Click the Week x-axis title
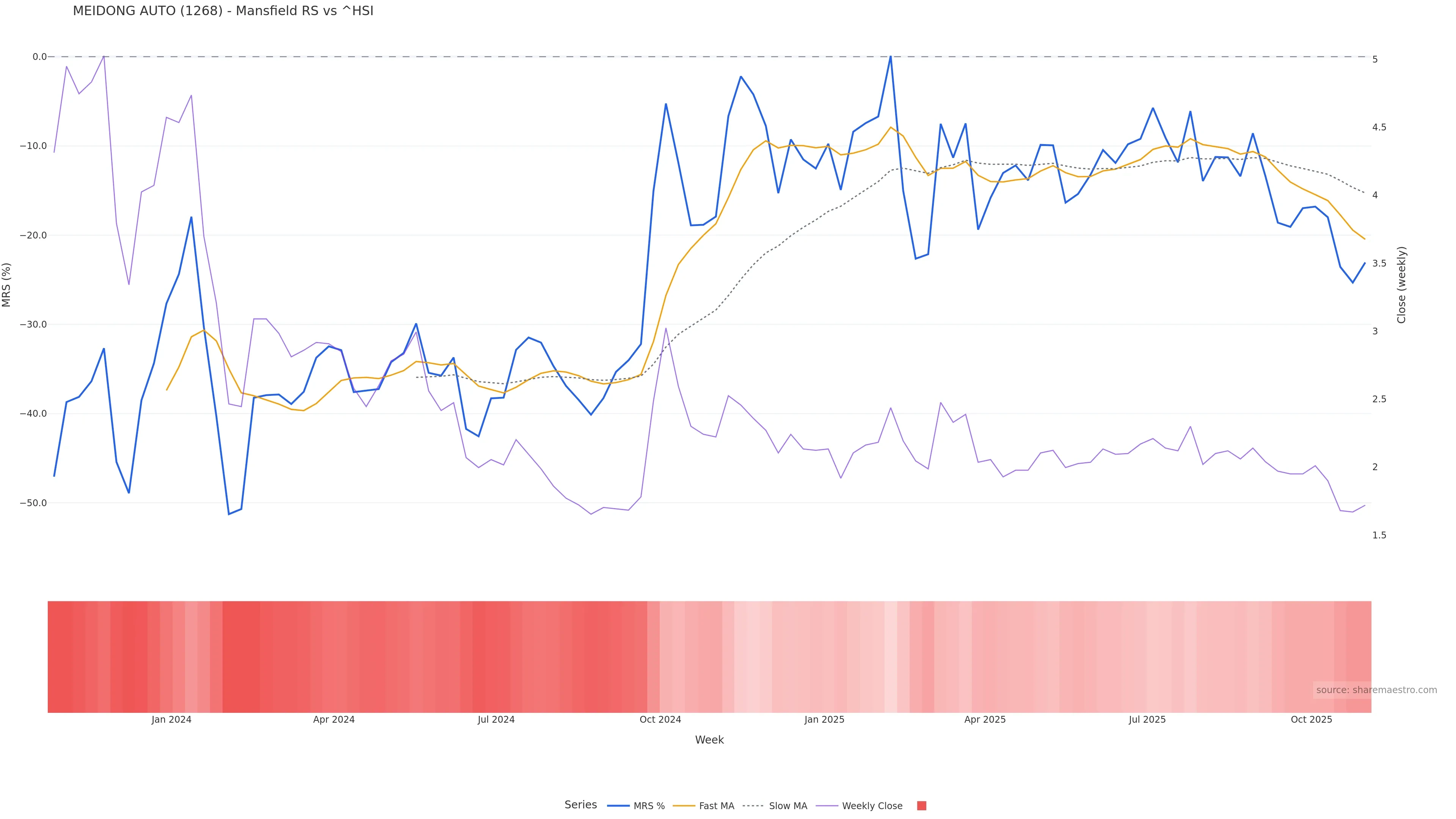 [709, 740]
